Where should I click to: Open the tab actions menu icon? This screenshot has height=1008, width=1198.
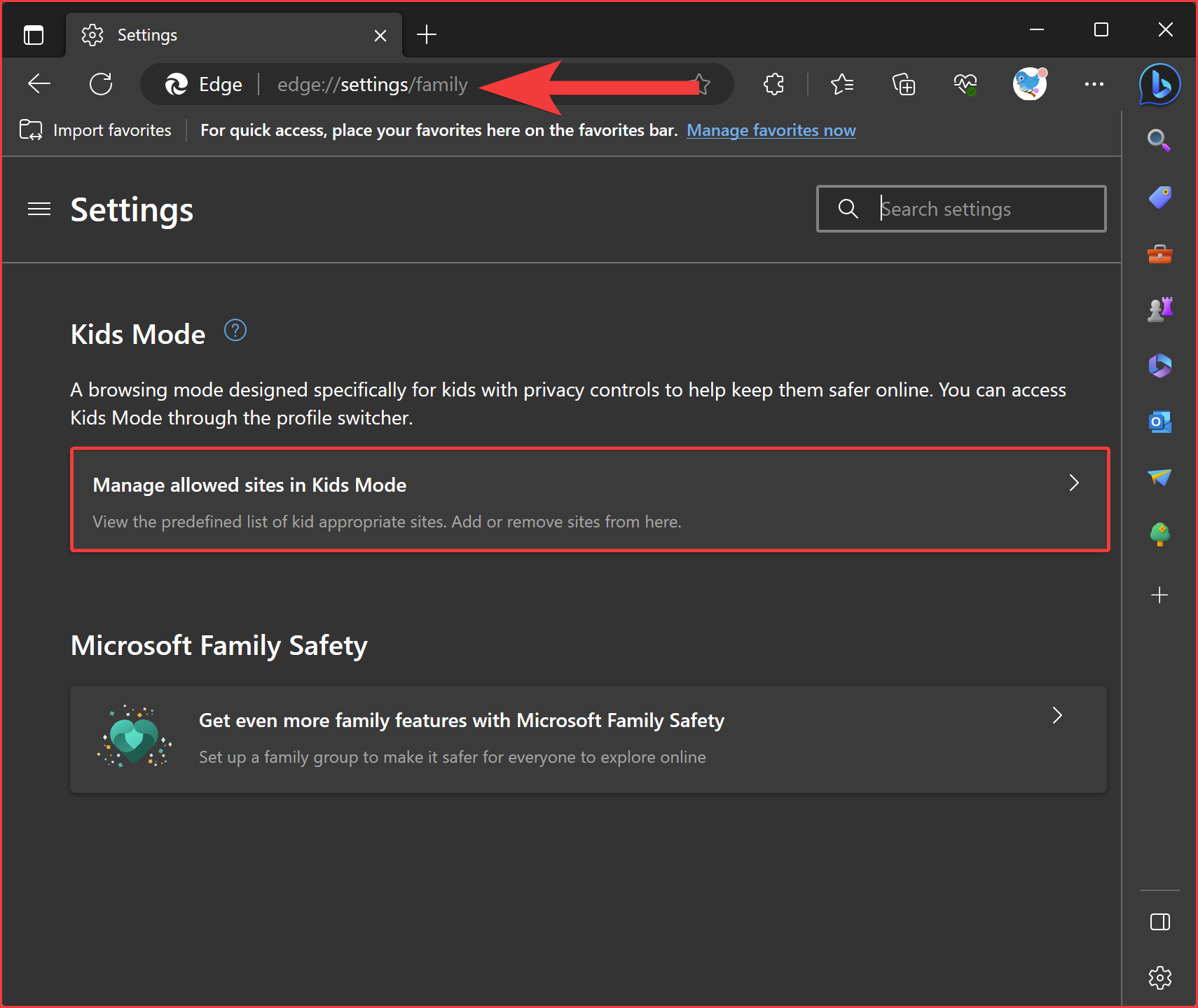(x=34, y=34)
